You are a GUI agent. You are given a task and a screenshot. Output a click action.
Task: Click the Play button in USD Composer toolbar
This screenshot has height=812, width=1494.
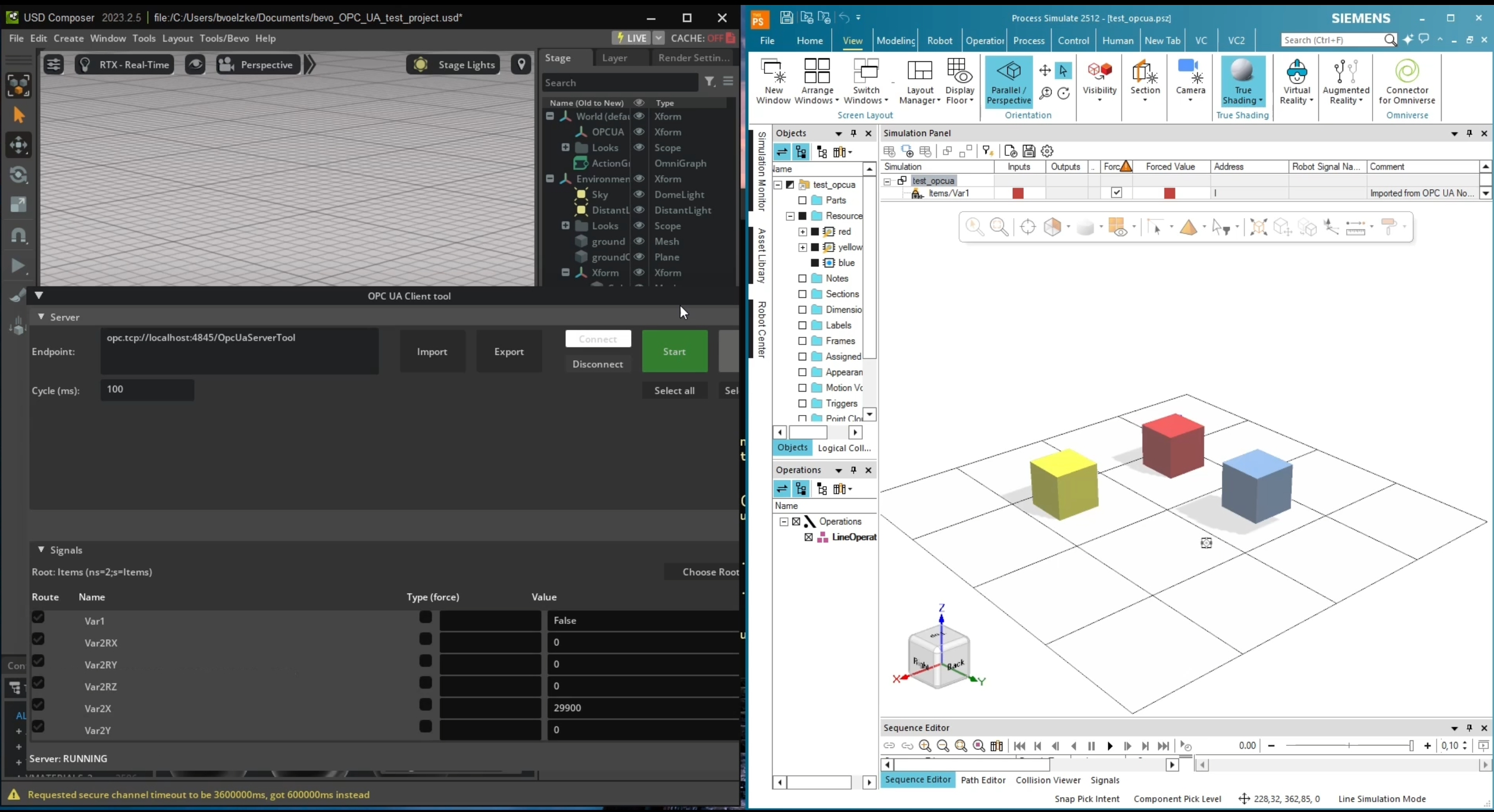pos(19,266)
